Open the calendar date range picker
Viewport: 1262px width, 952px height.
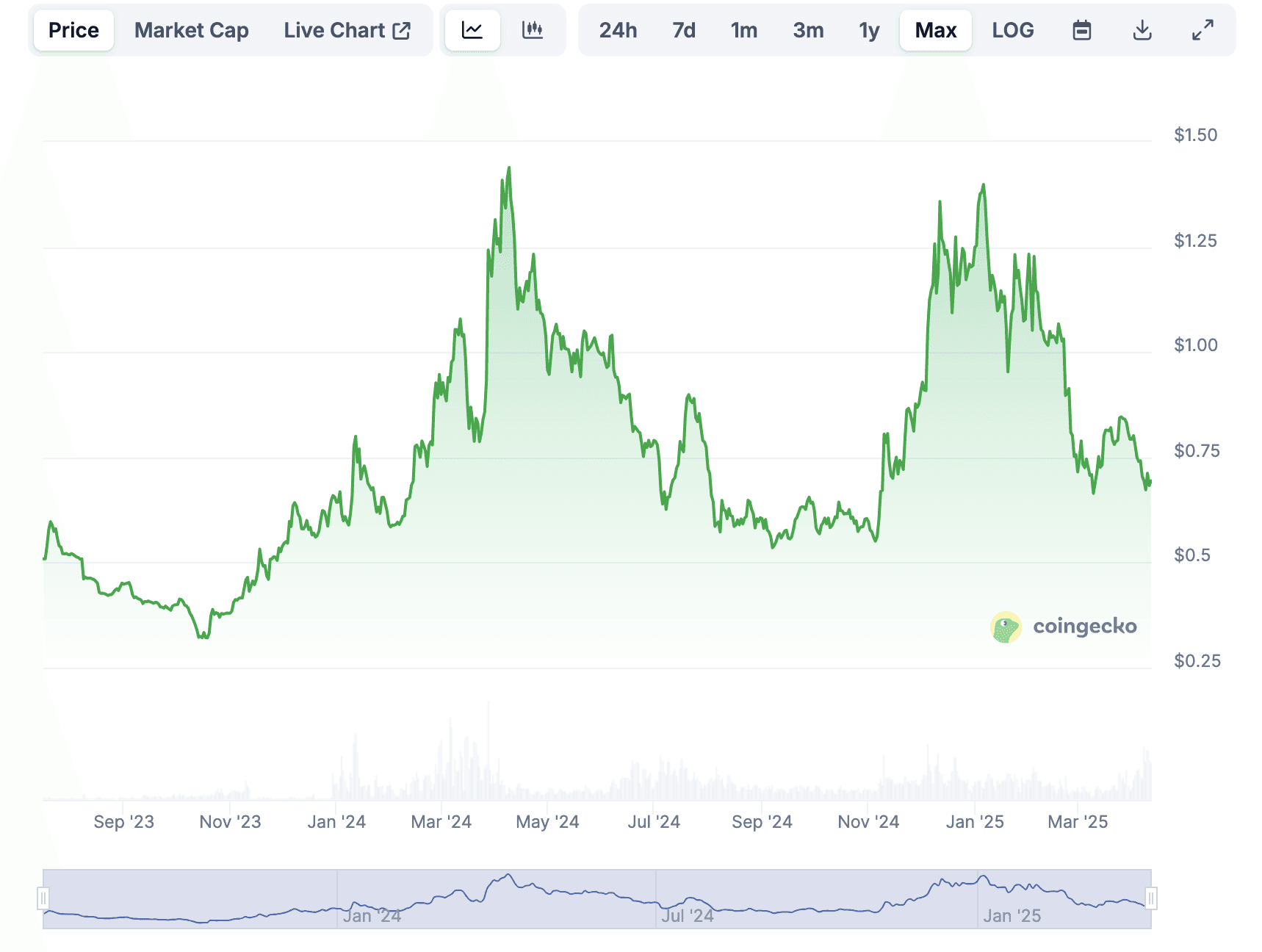[x=1081, y=30]
